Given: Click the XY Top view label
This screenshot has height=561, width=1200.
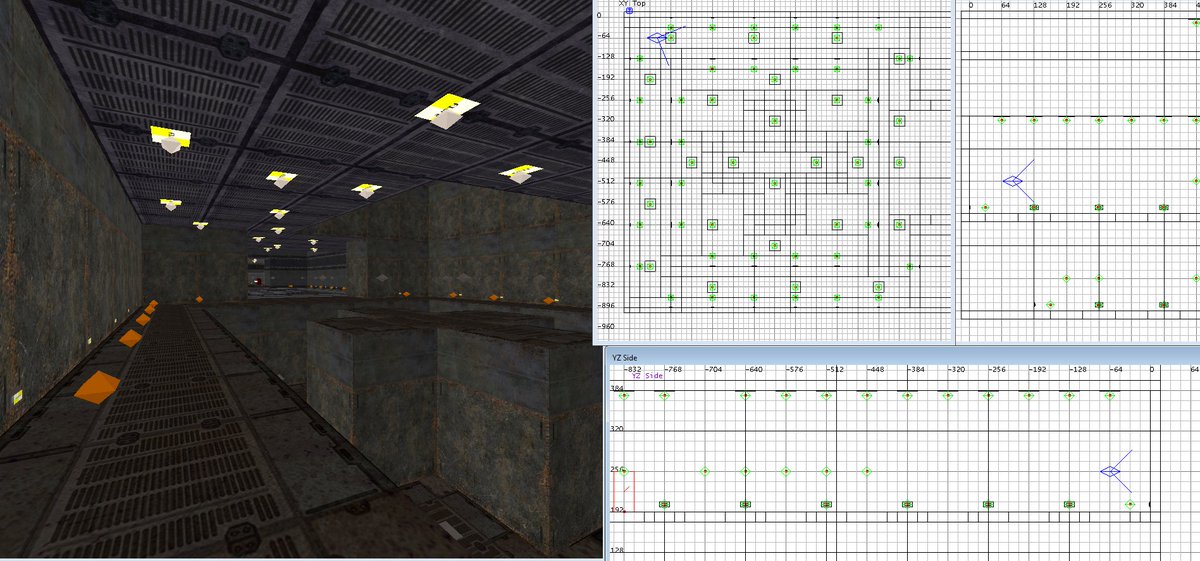Looking at the screenshot, I should 632,4.
